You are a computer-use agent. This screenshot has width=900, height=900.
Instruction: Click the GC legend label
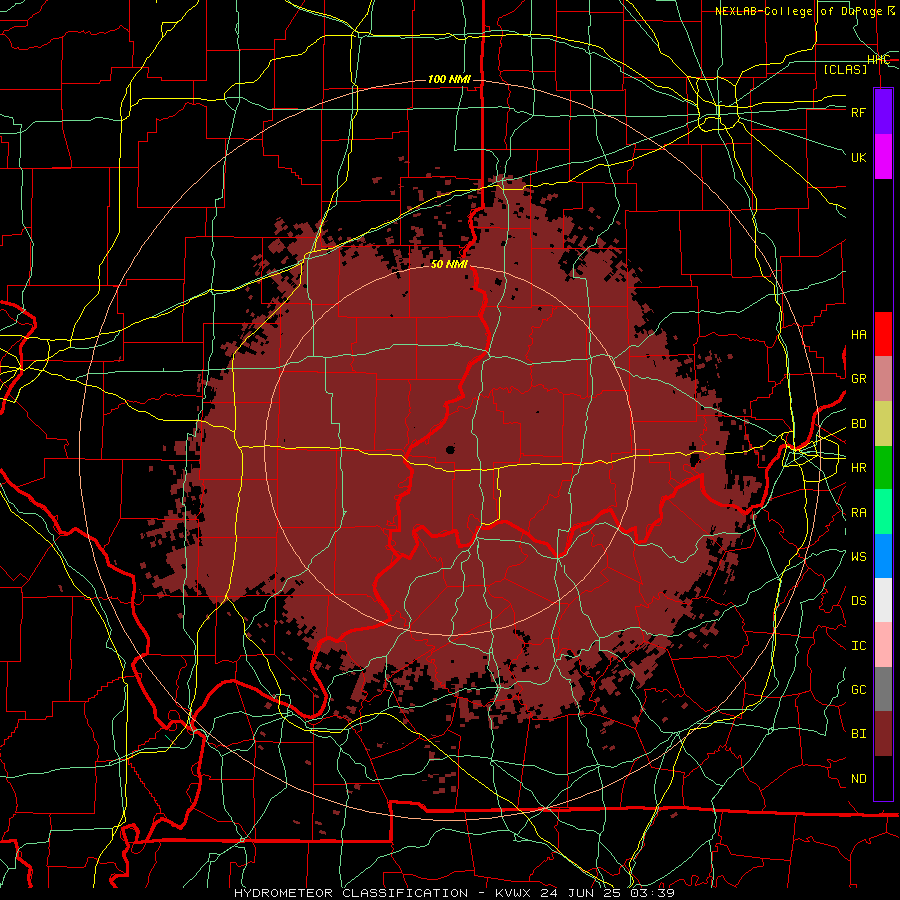tap(859, 689)
